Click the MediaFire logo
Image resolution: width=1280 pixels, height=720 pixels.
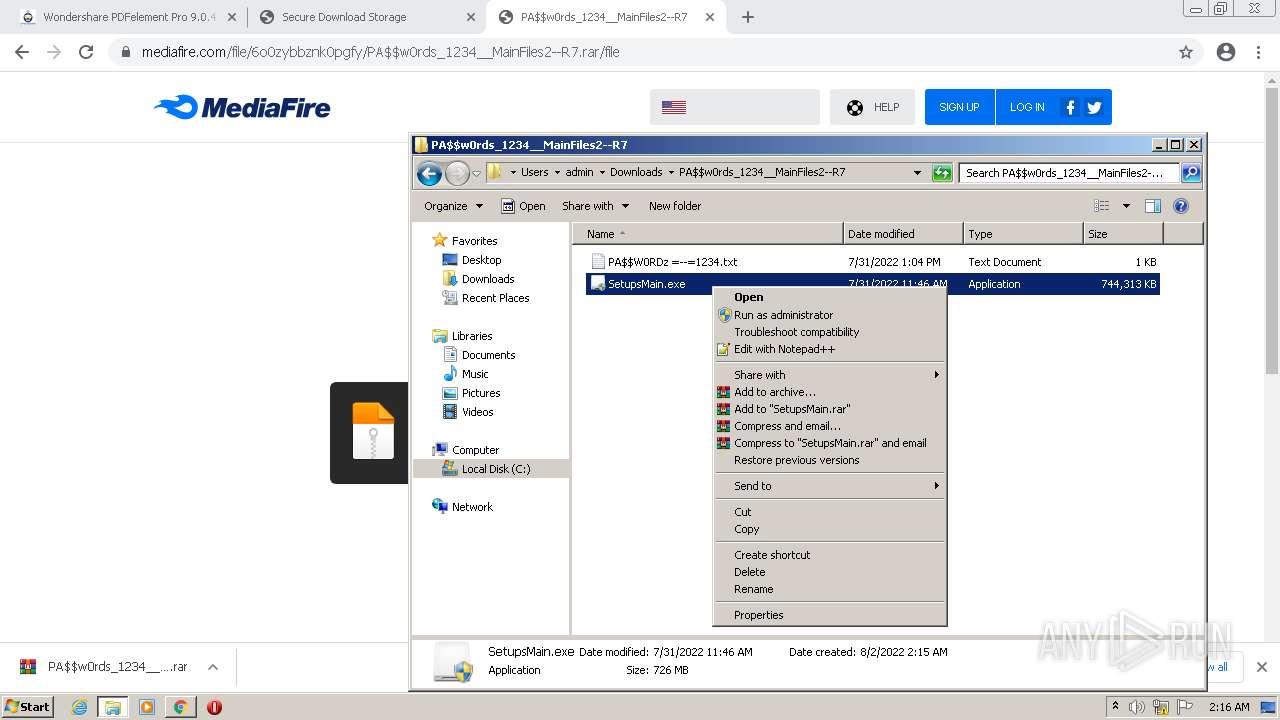click(x=242, y=107)
